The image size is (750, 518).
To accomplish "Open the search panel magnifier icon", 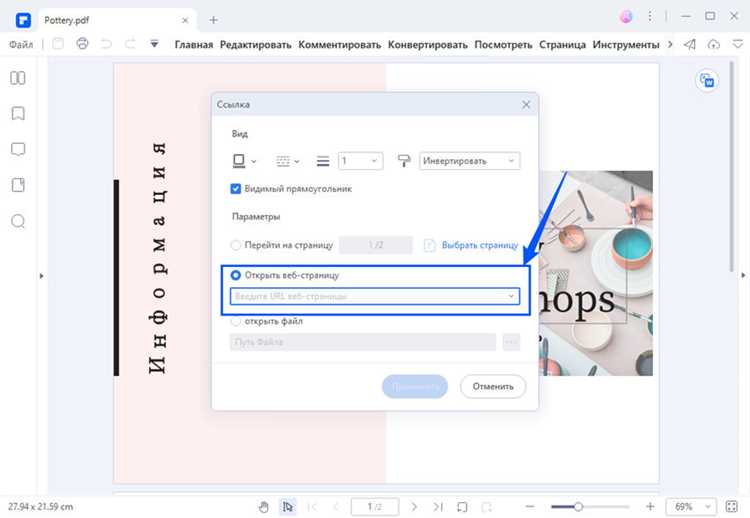I will click(18, 221).
